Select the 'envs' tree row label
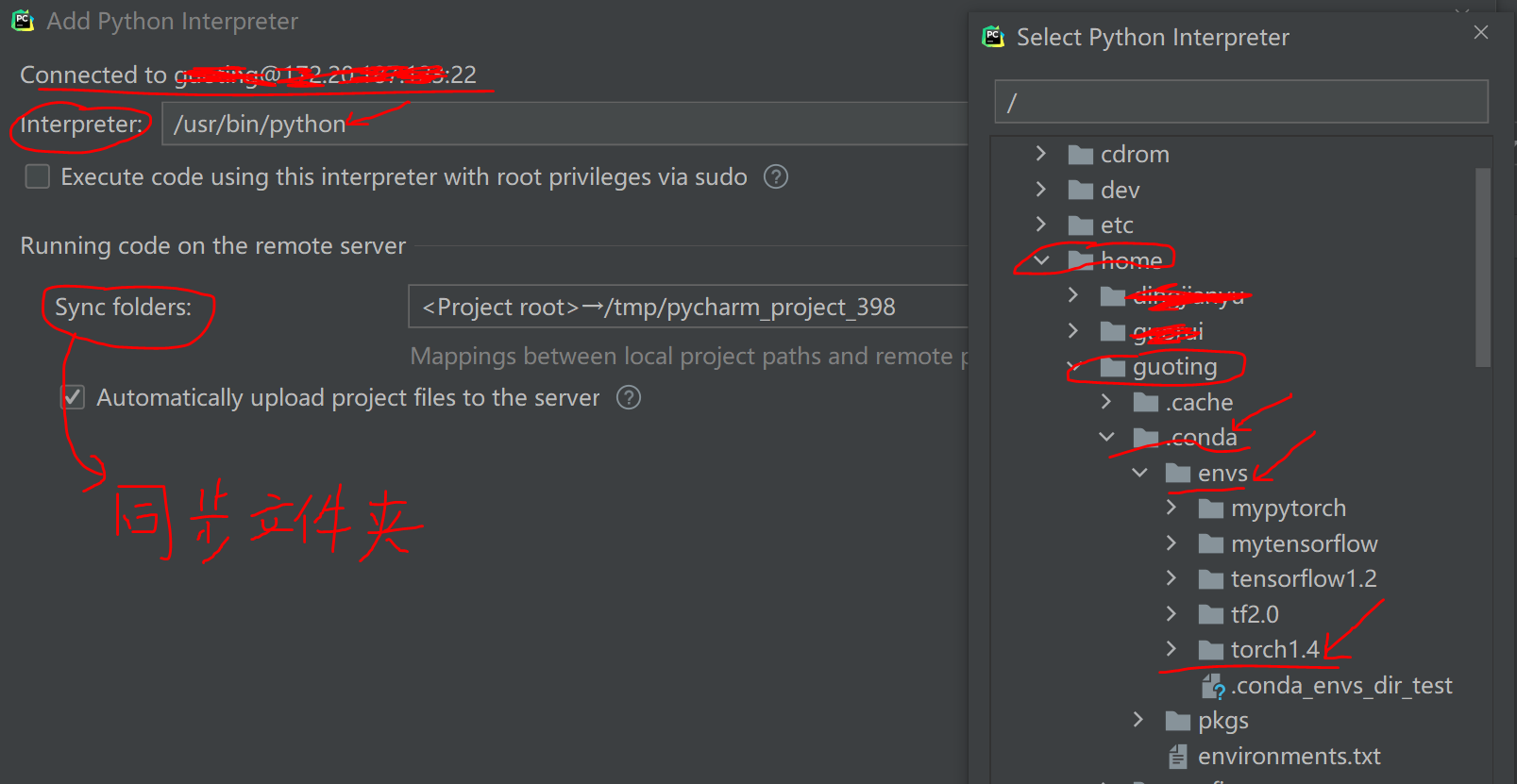This screenshot has width=1517, height=784. pyautogui.click(x=1222, y=473)
